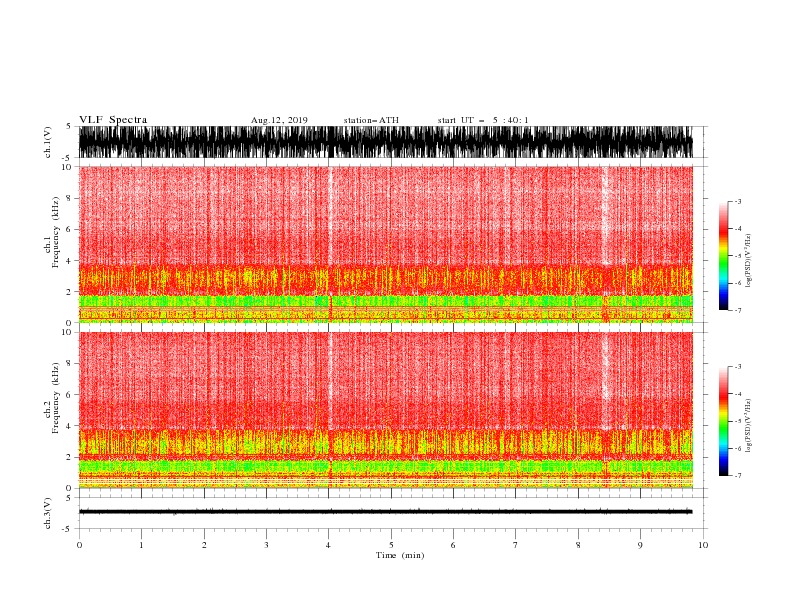Click the "station=ATH" header label
Screen dimensions: 792x612
pos(371,120)
